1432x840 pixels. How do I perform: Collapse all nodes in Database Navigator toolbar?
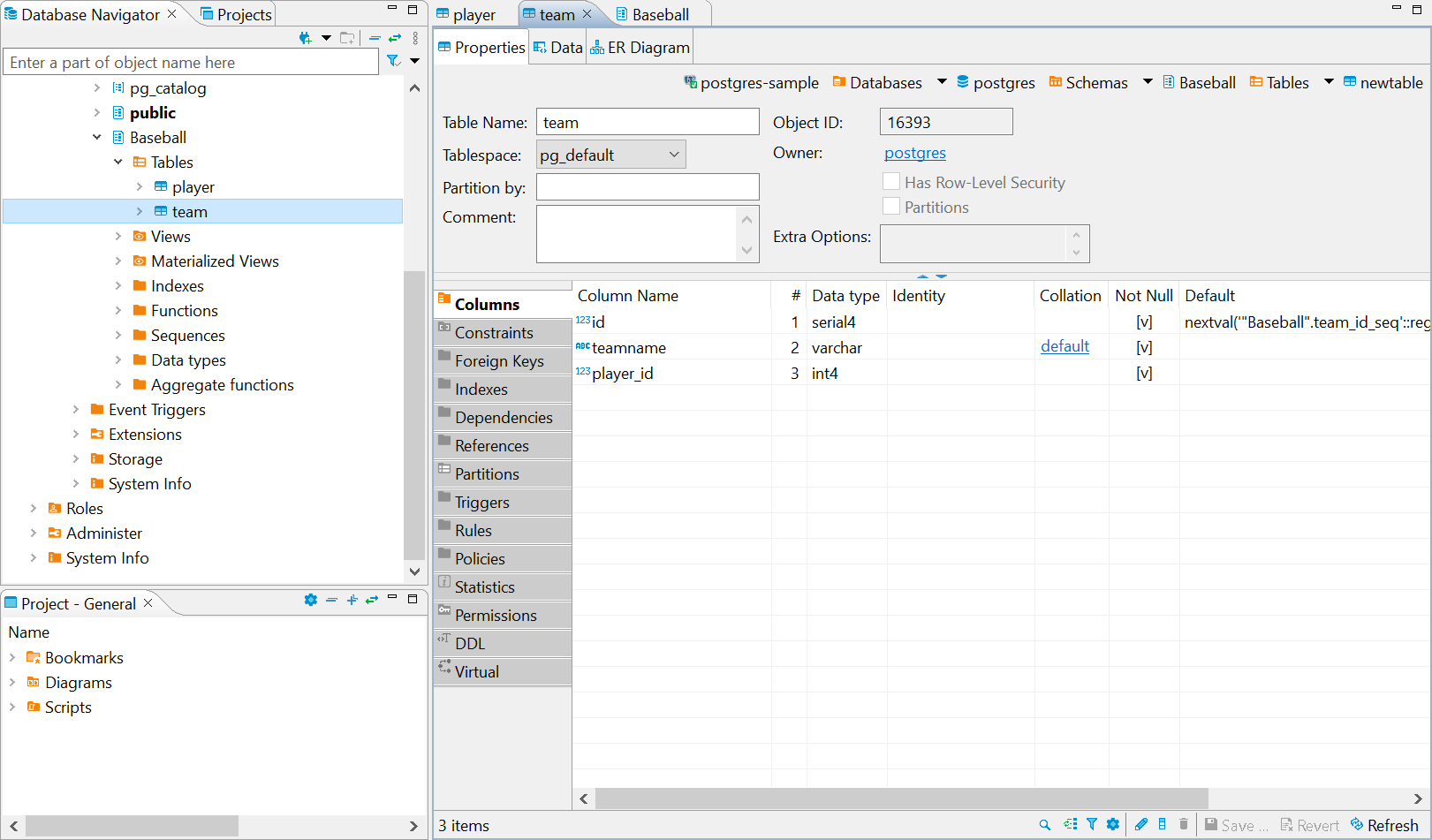375,38
